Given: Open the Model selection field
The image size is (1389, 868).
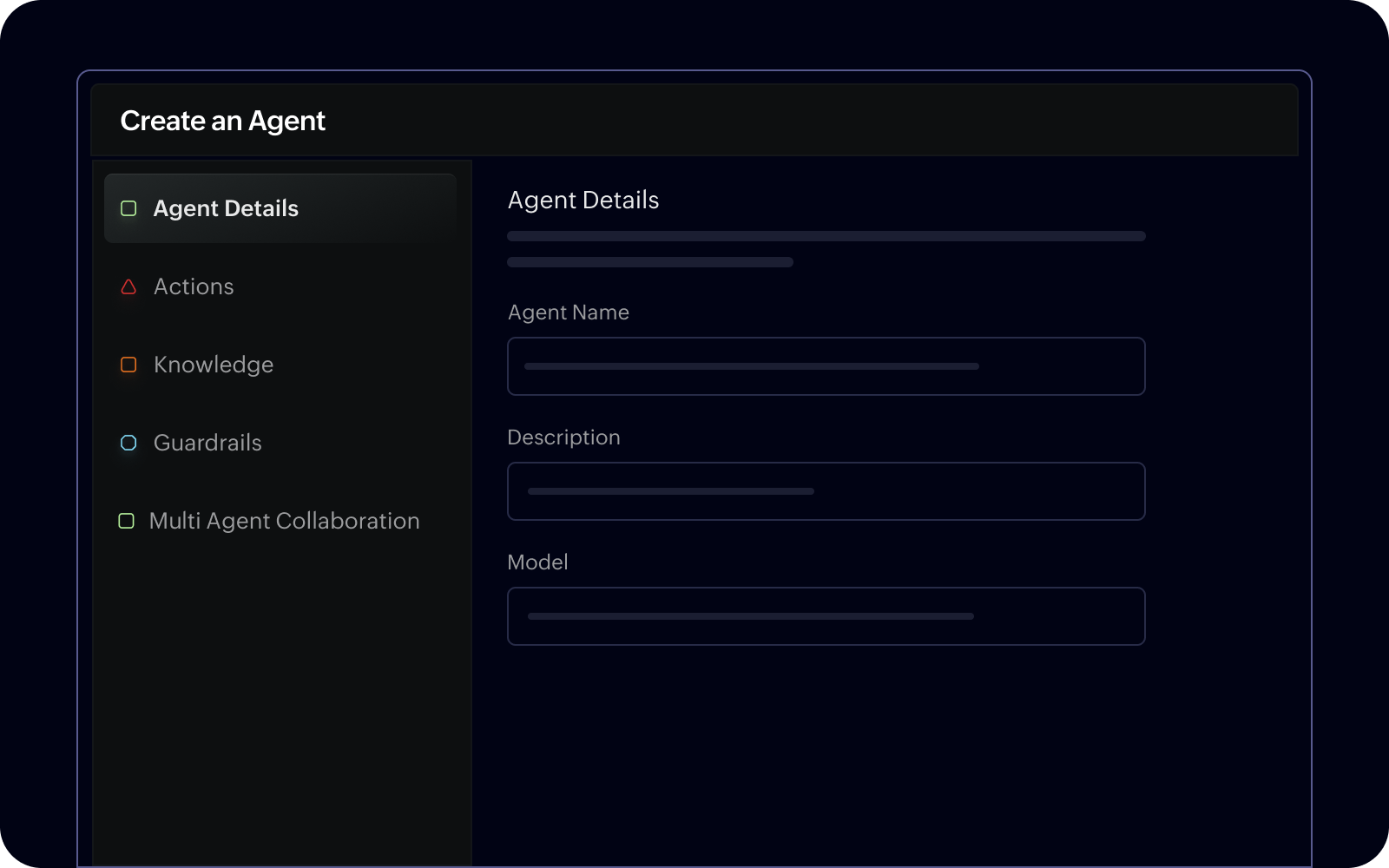Looking at the screenshot, I should pyautogui.click(x=826, y=616).
